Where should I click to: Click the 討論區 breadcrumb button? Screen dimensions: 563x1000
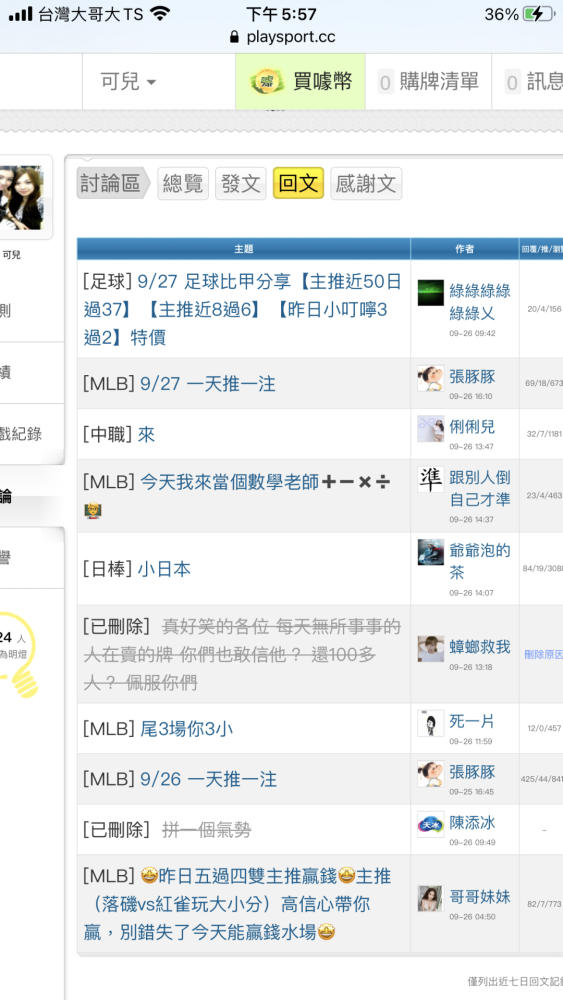[x=113, y=184]
